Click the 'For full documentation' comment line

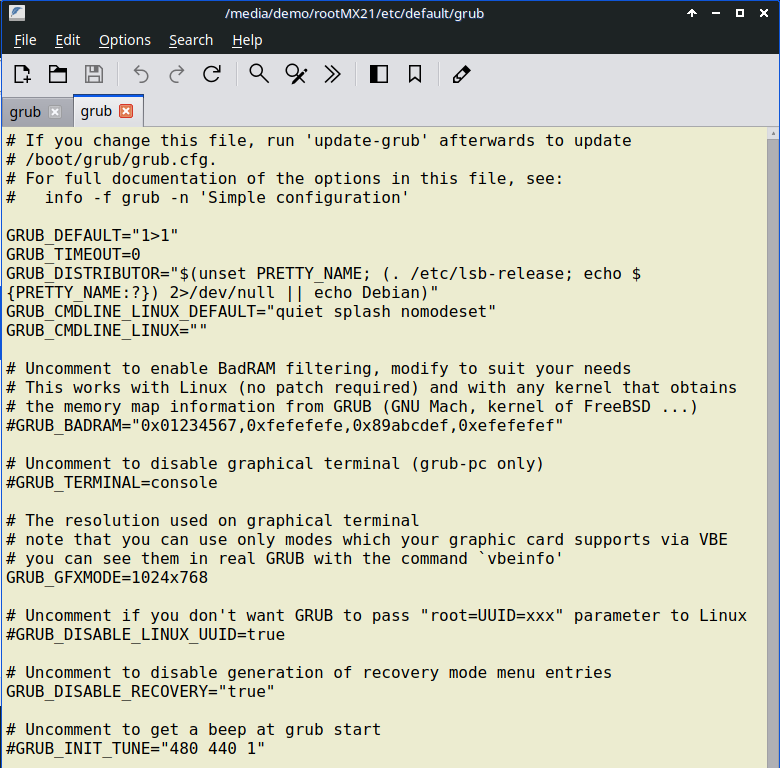285,179
